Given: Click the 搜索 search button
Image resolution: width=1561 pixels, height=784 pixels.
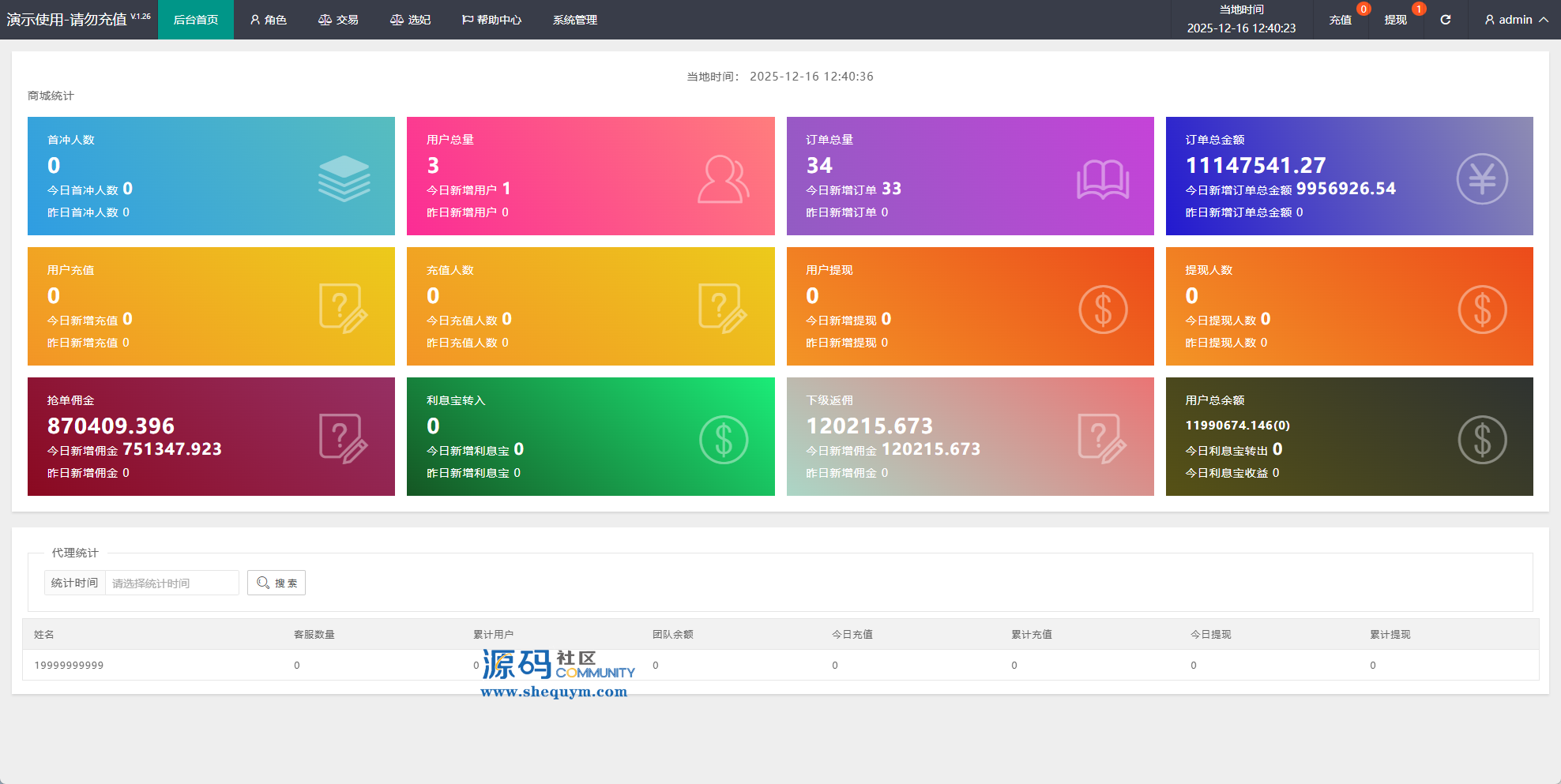Looking at the screenshot, I should point(276,583).
